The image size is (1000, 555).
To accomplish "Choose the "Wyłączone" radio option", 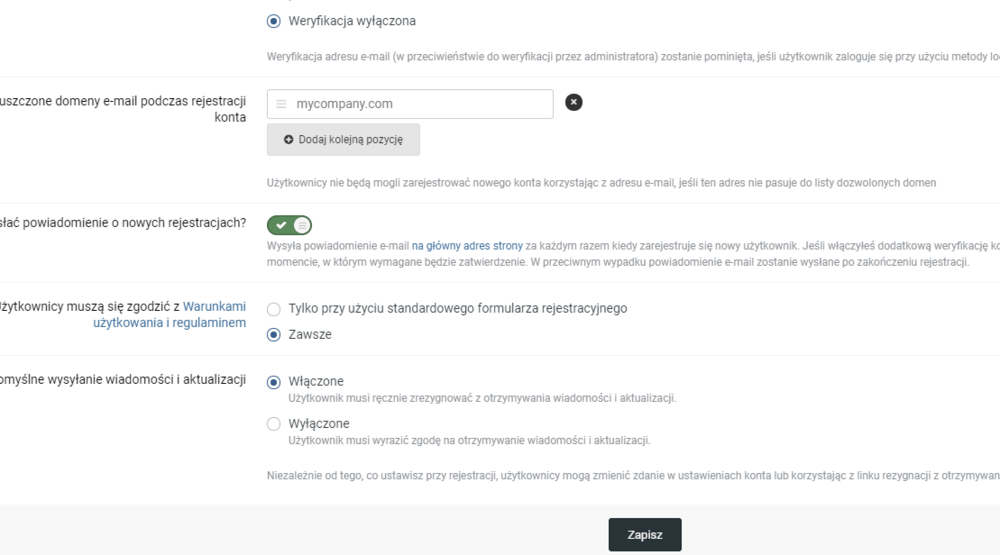I will click(274, 424).
